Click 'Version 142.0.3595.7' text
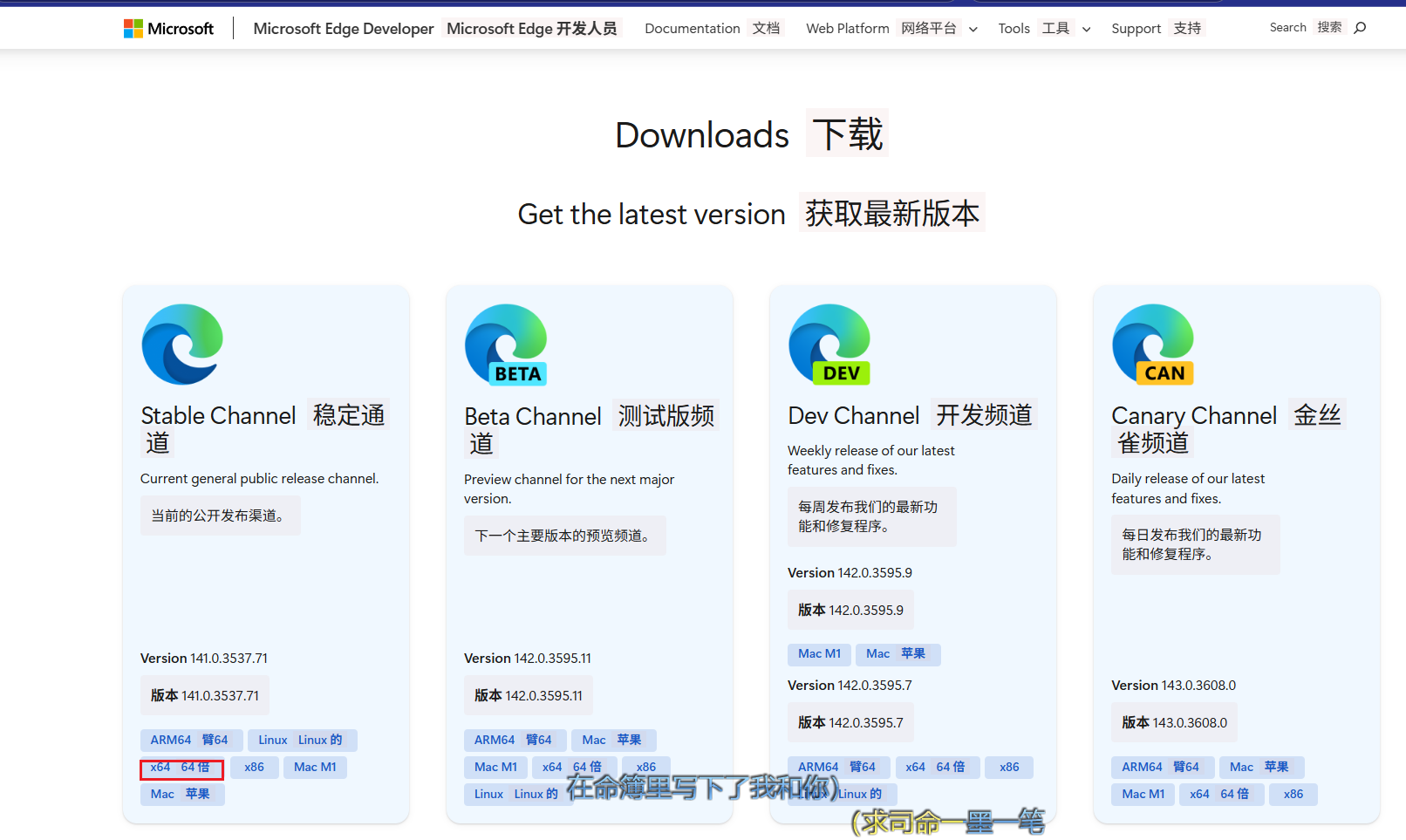 (850, 686)
